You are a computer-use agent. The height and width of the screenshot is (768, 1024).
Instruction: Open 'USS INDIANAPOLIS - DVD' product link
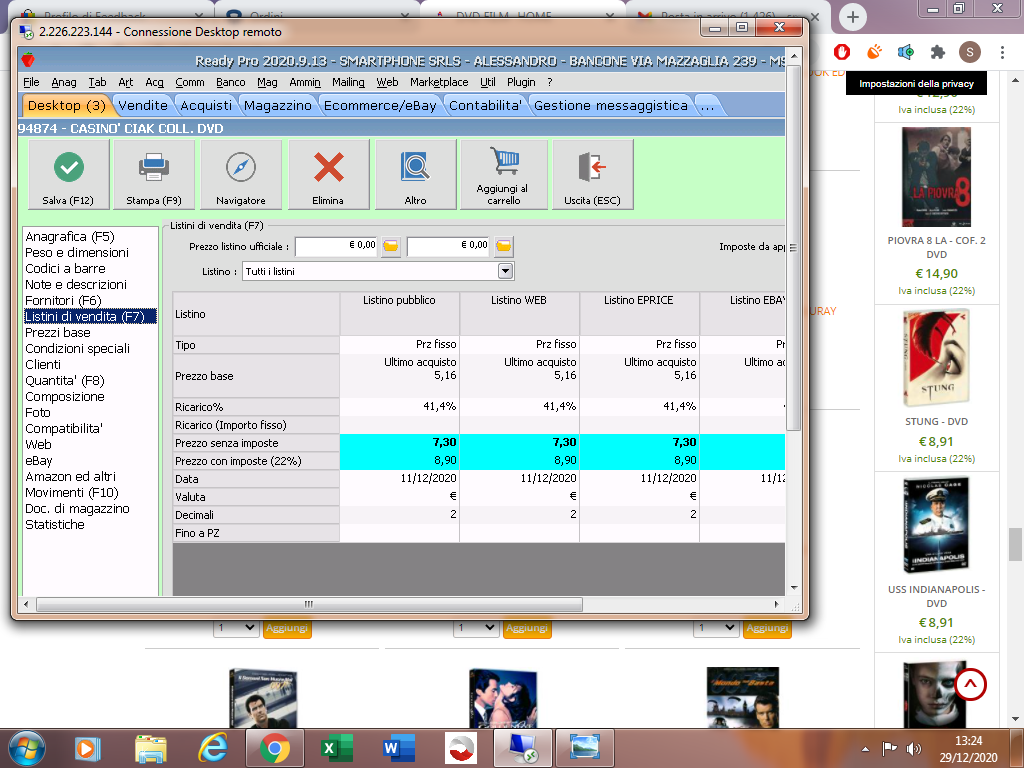(936, 596)
